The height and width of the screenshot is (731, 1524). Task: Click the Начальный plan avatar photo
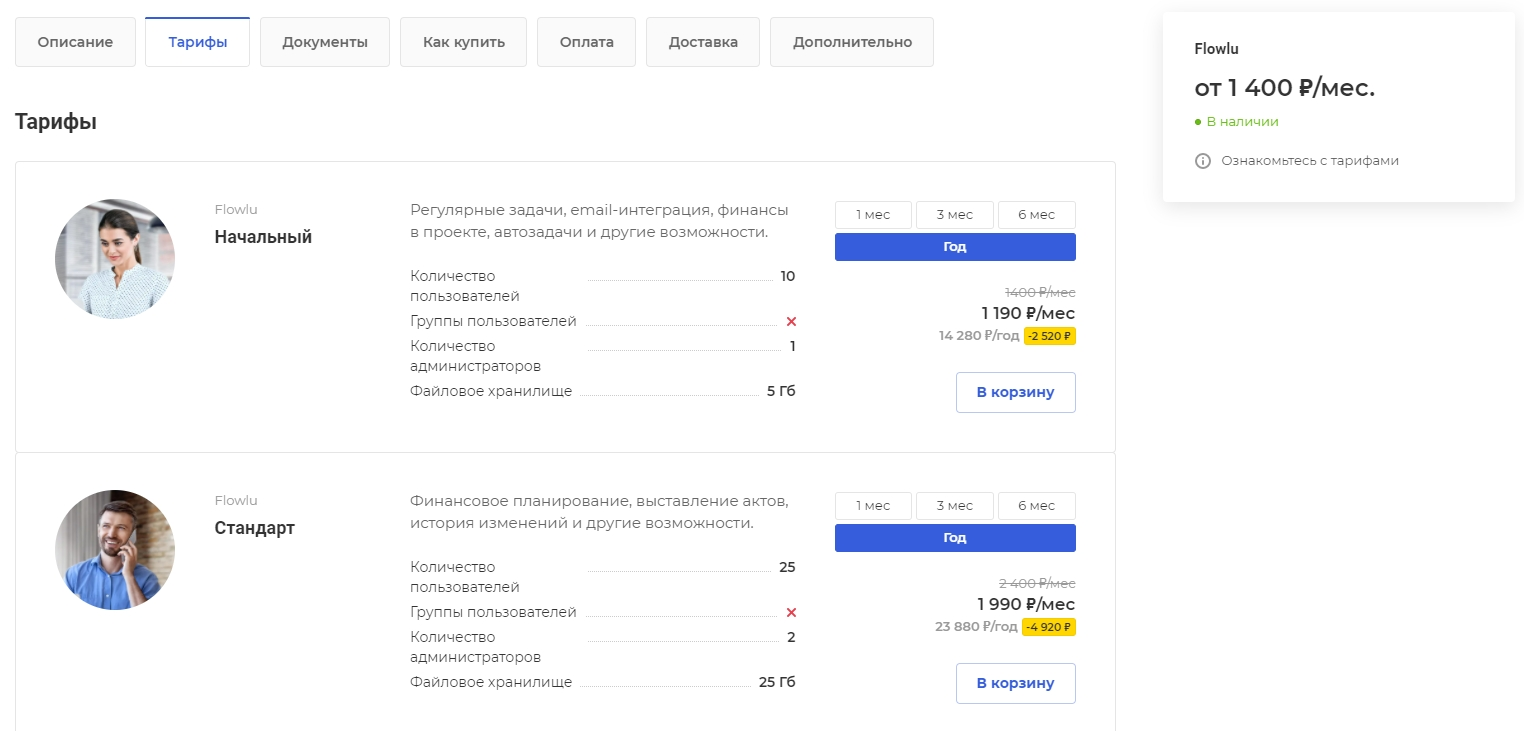coord(115,259)
